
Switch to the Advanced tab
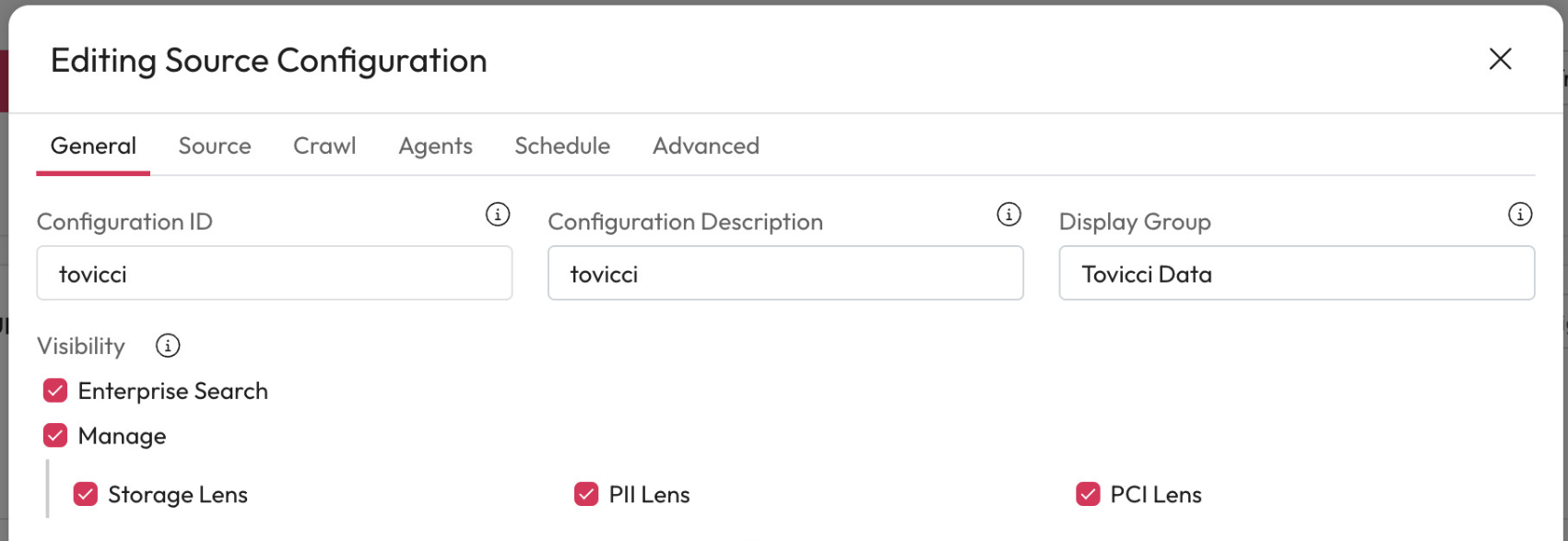[706, 146]
